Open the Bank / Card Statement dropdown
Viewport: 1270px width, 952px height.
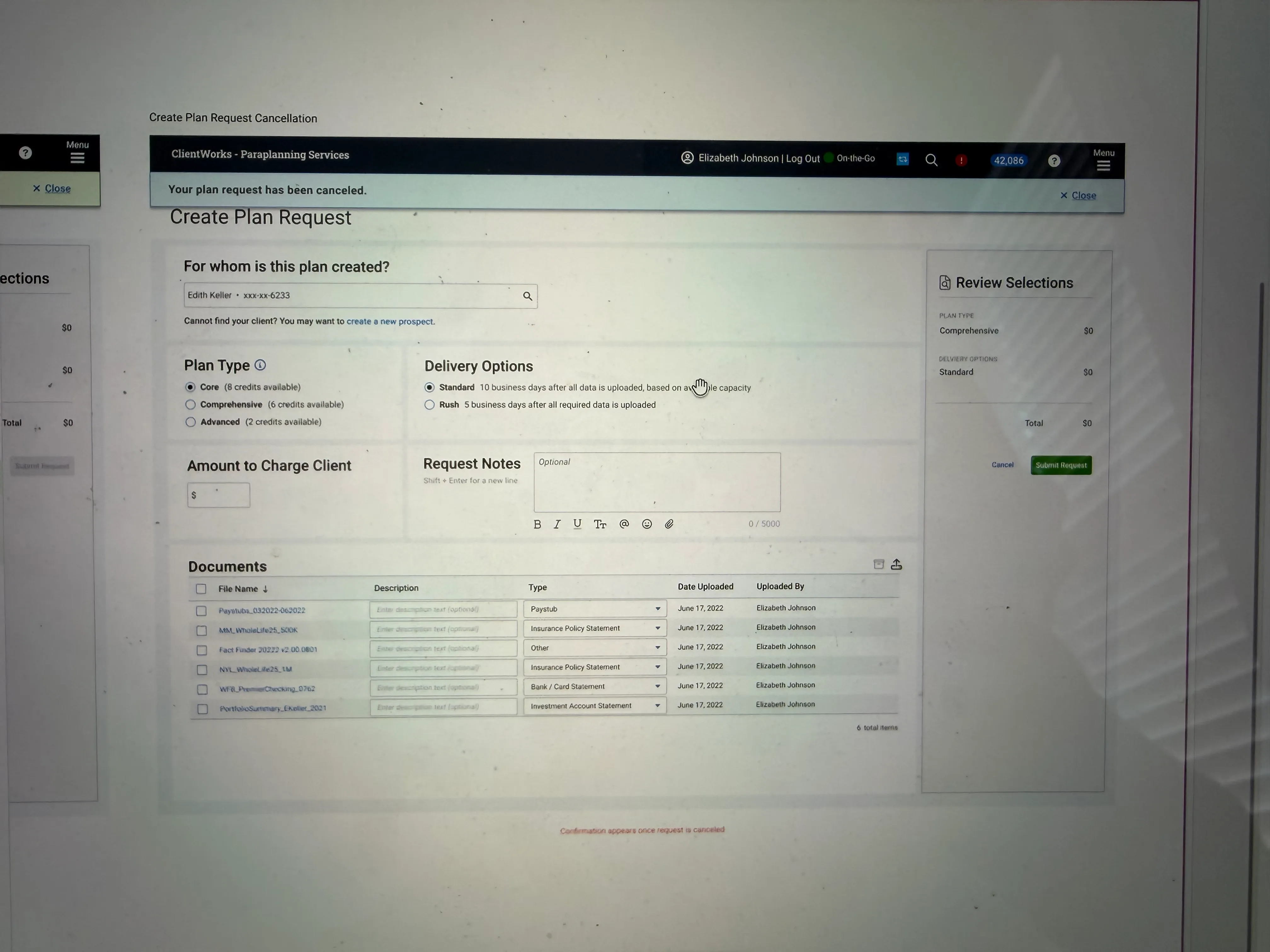(595, 686)
